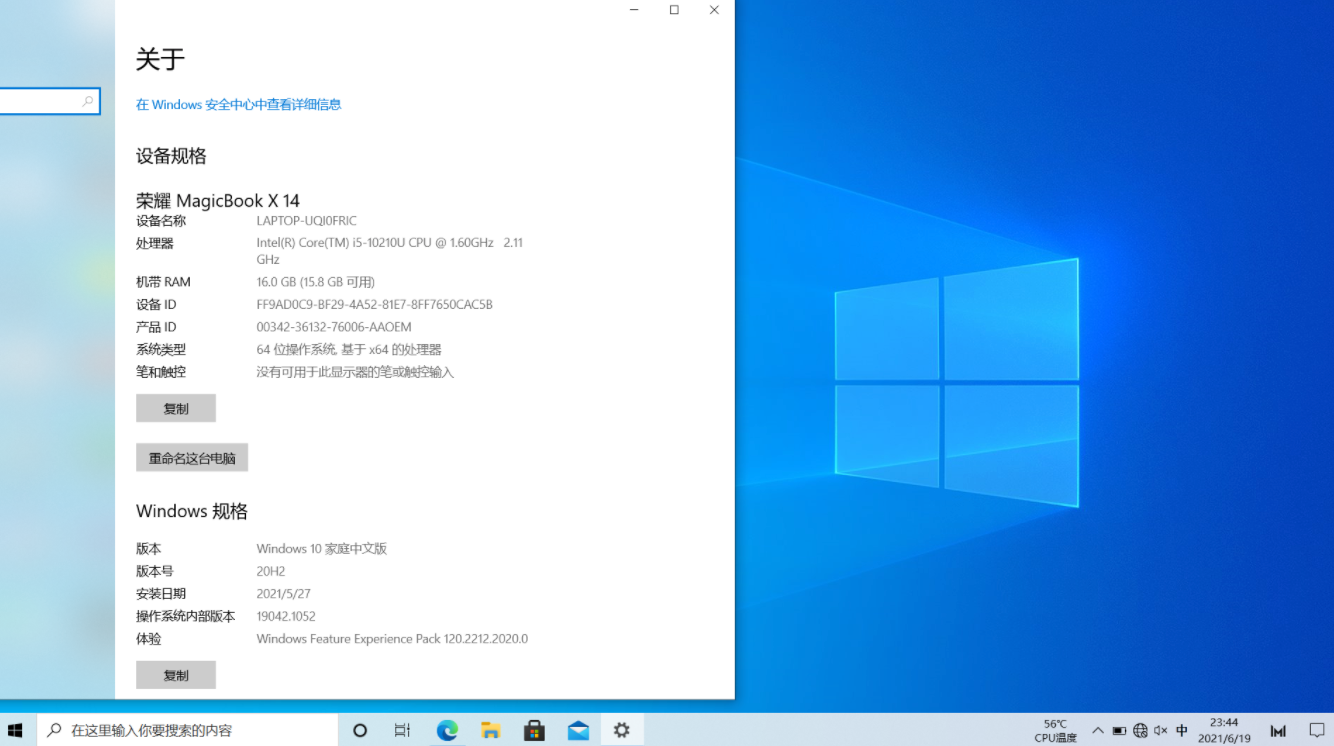This screenshot has height=746, width=1334.
Task: Click the 没有可用于此显示器的笔或触控输入 text
Action: [x=355, y=372]
